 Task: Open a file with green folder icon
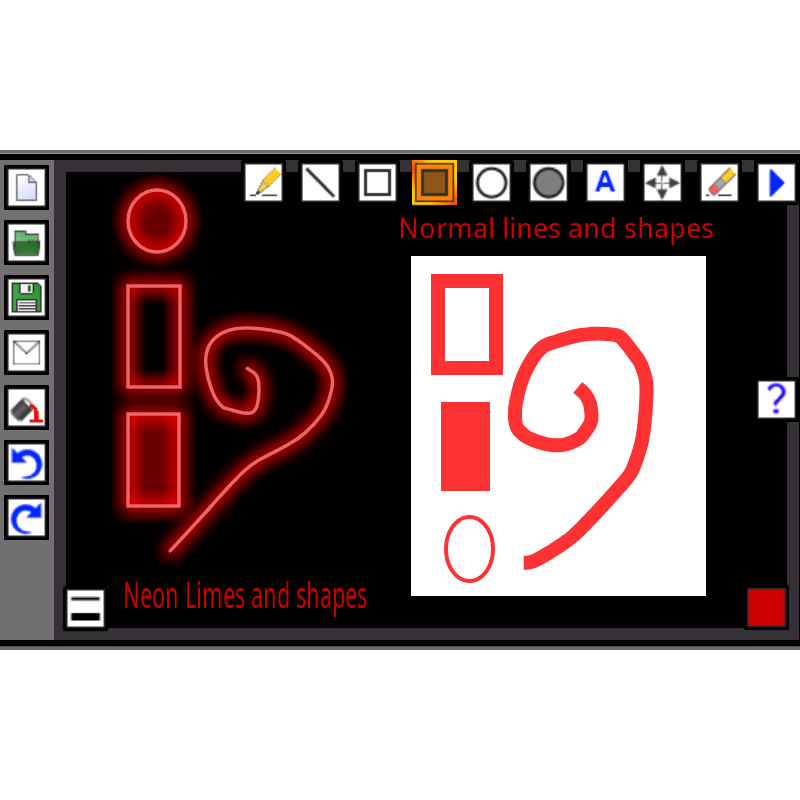[x=27, y=242]
